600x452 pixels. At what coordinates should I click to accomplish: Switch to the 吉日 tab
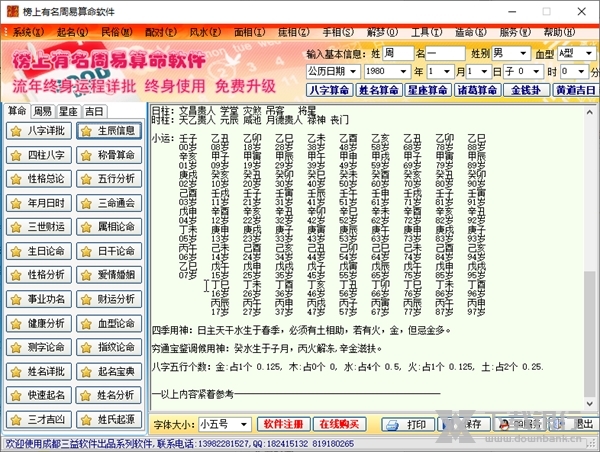point(94,111)
